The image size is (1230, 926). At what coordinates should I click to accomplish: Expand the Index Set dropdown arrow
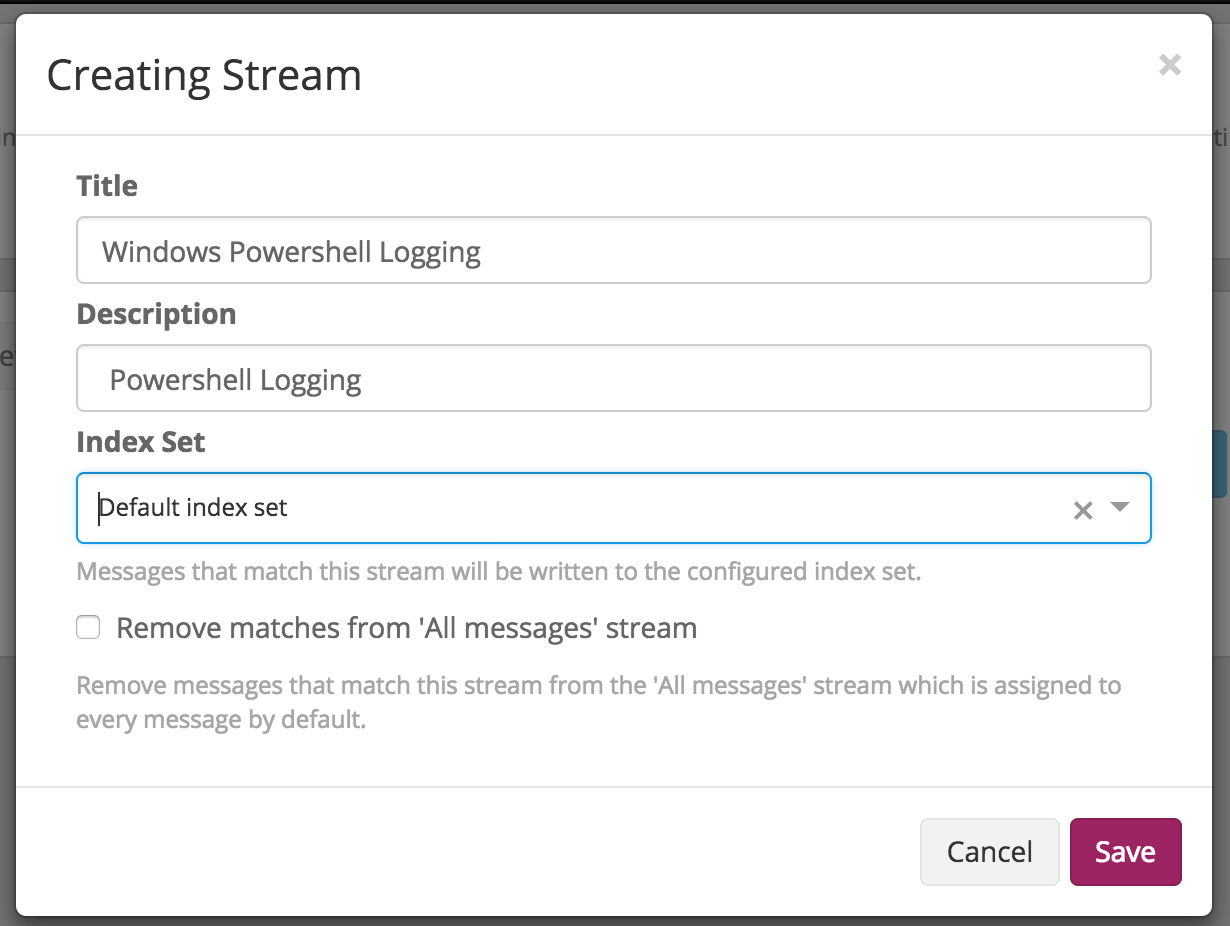point(1120,508)
